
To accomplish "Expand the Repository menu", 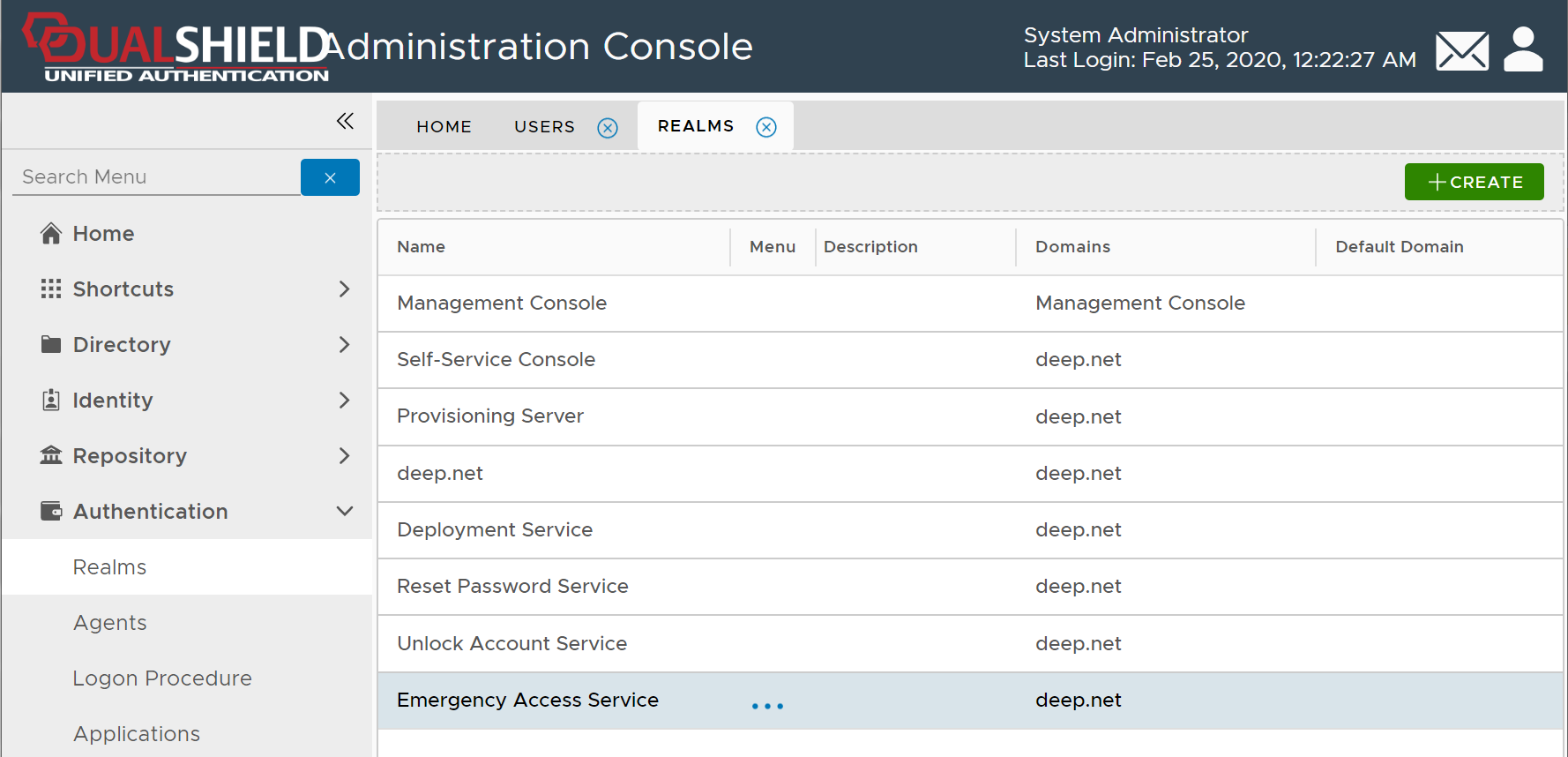I will pos(344,456).
